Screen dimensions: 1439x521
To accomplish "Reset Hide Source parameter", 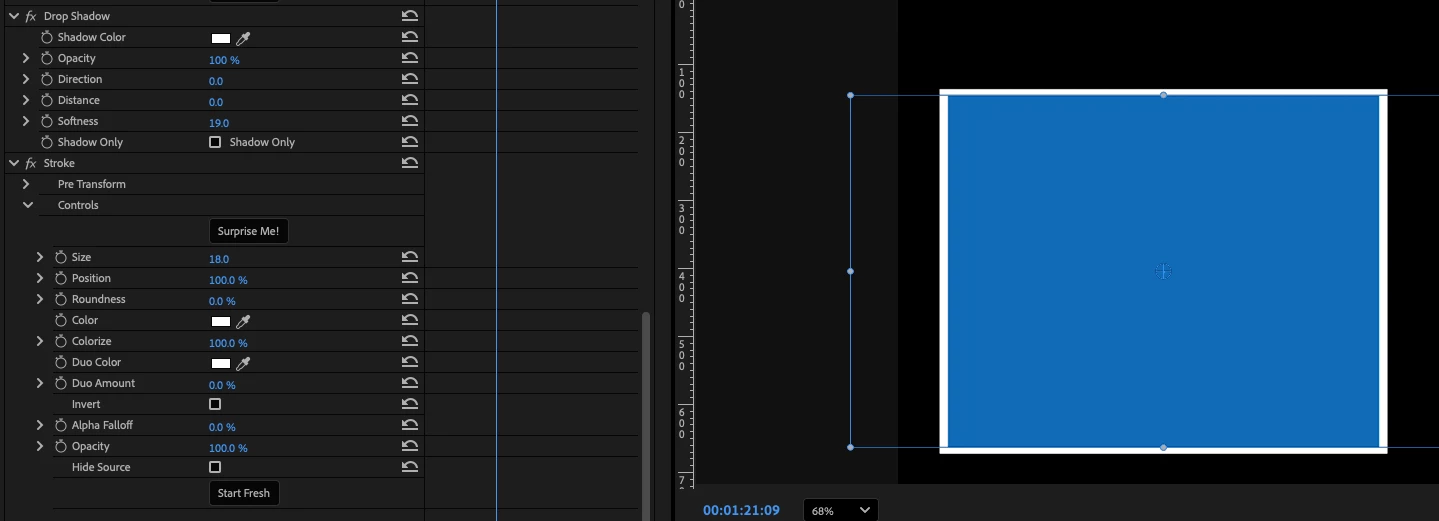I will point(410,467).
